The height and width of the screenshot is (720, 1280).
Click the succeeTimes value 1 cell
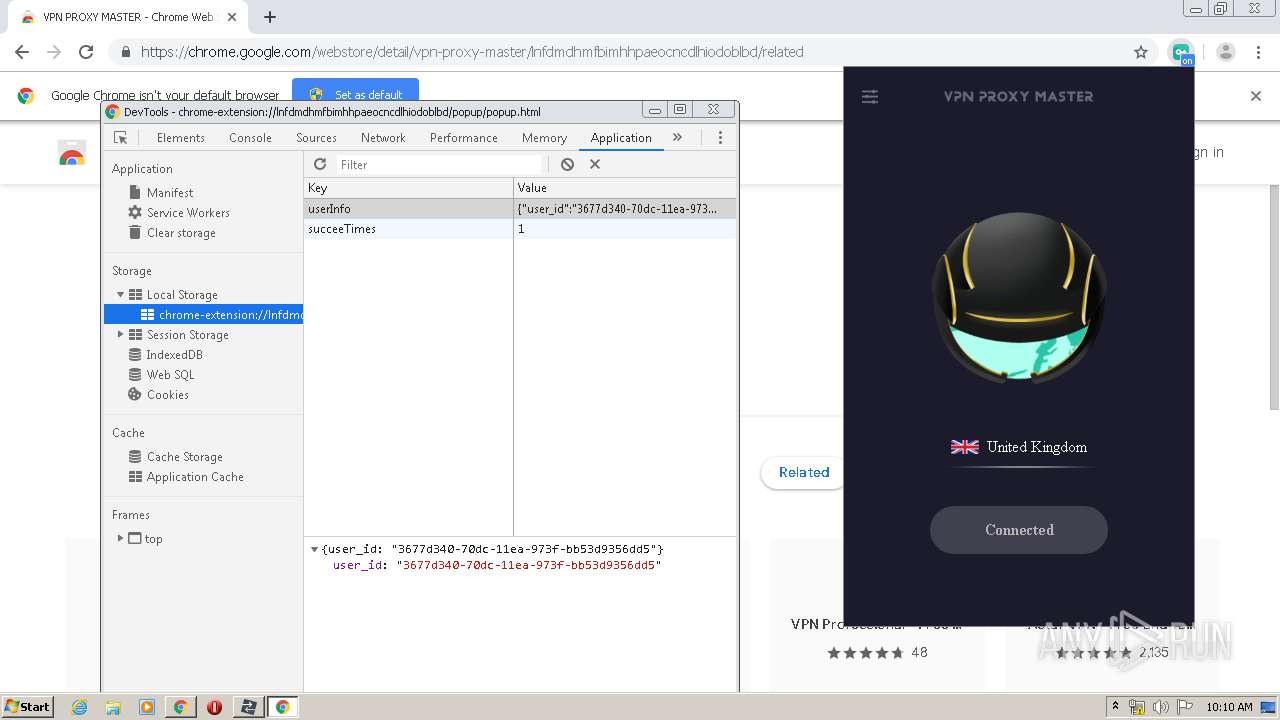625,229
